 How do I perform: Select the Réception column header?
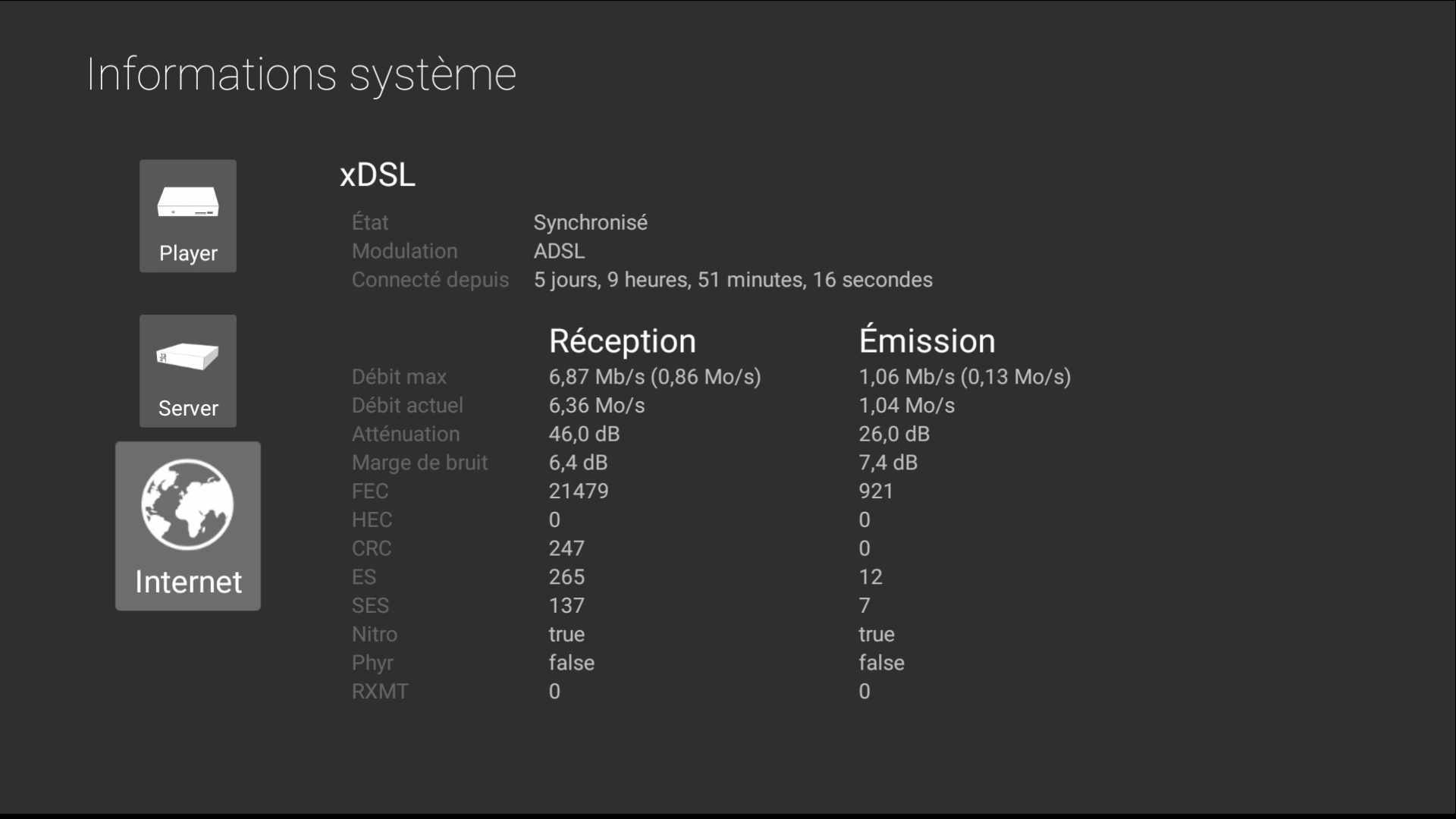point(623,341)
